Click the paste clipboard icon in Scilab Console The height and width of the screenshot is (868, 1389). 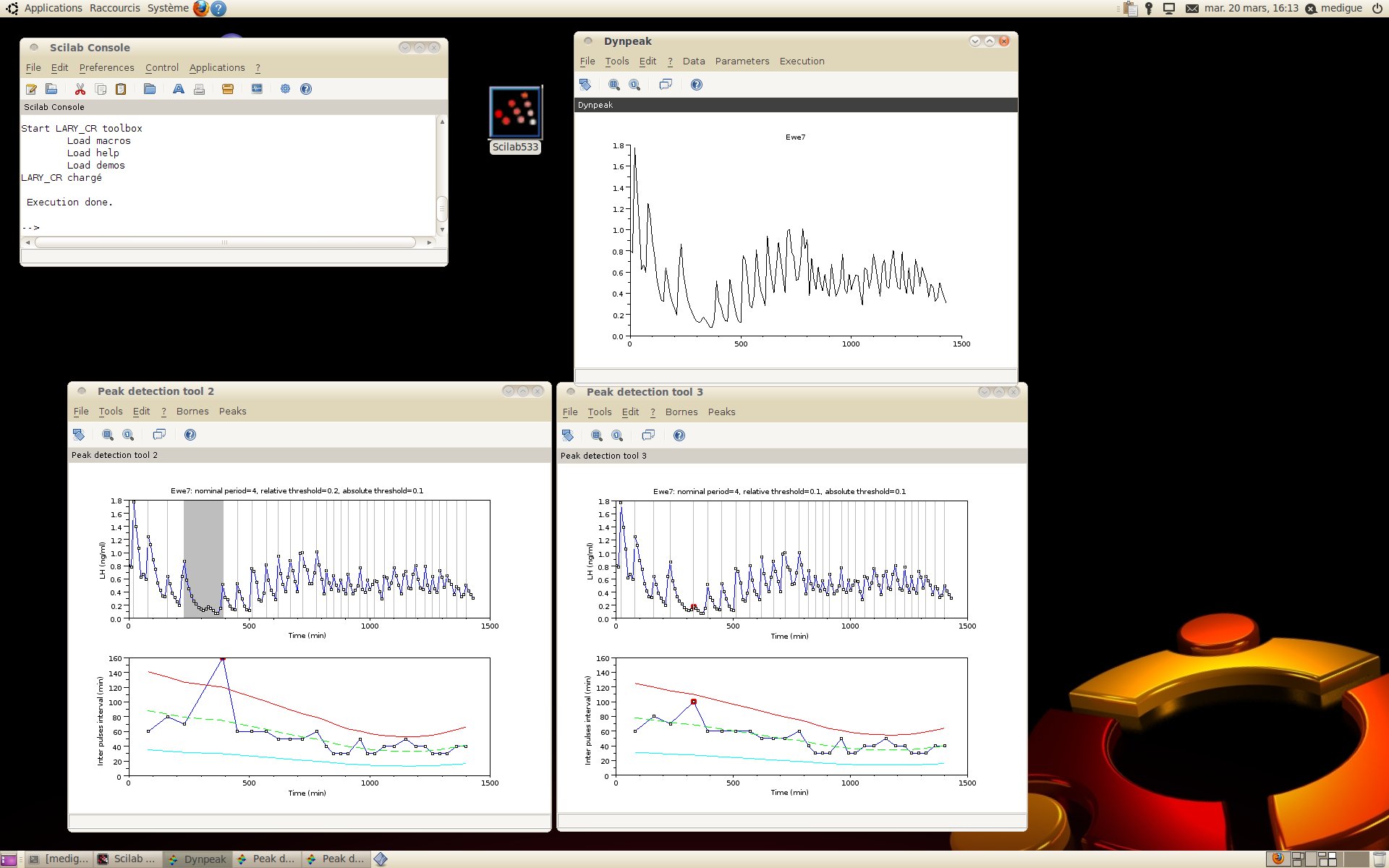coord(121,89)
